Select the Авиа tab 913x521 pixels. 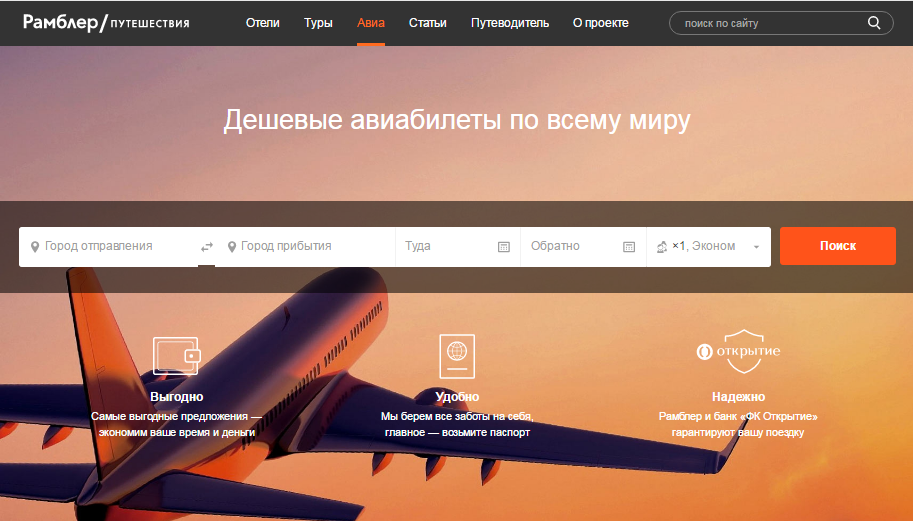pos(371,23)
